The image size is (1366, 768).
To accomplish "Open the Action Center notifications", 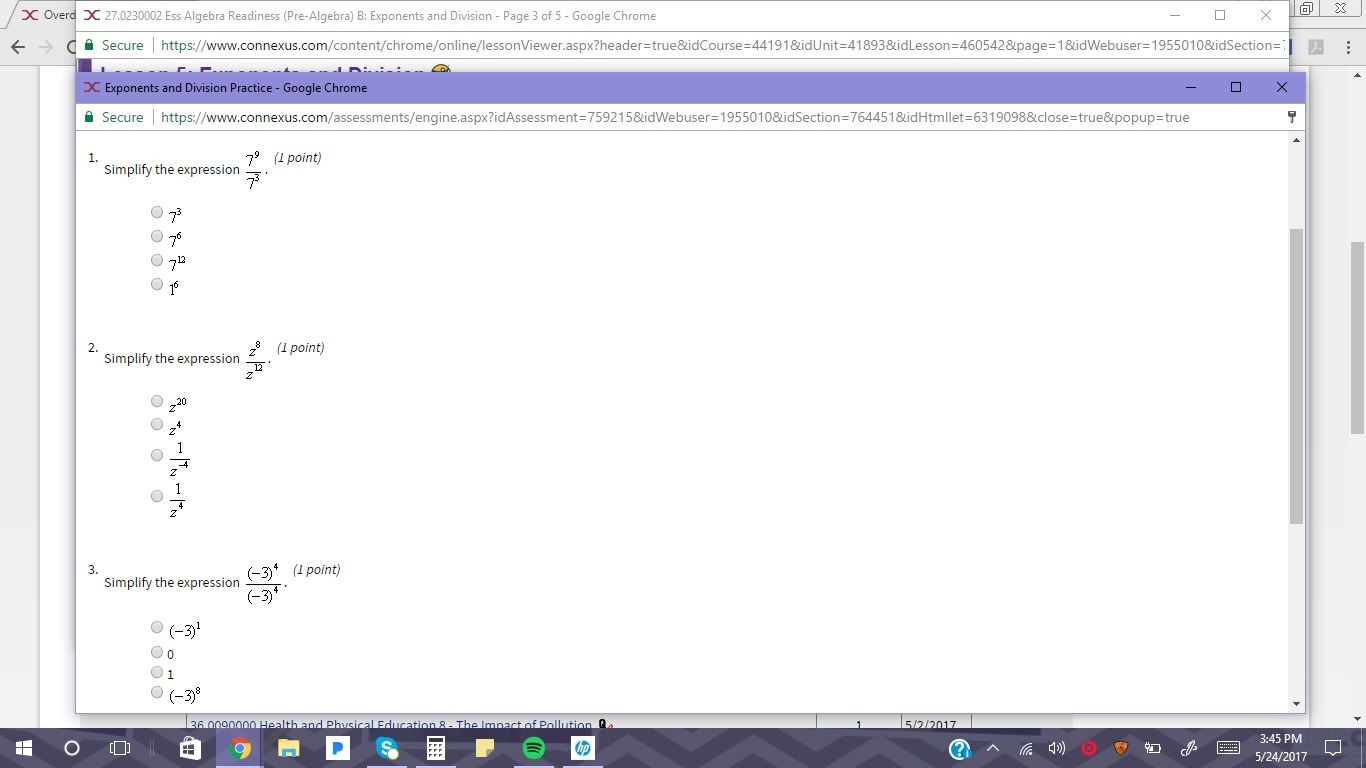I will [1332, 748].
